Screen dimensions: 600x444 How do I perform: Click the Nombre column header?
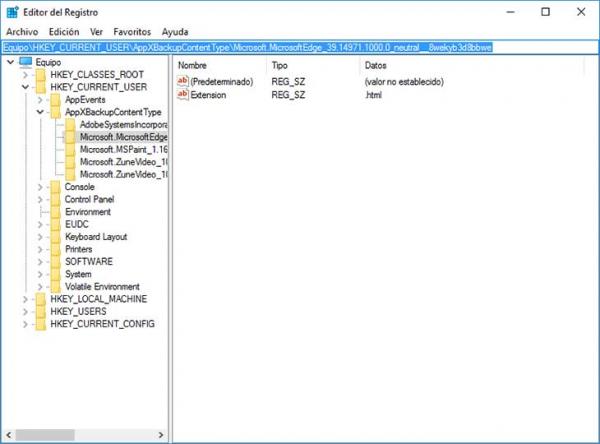pos(220,65)
